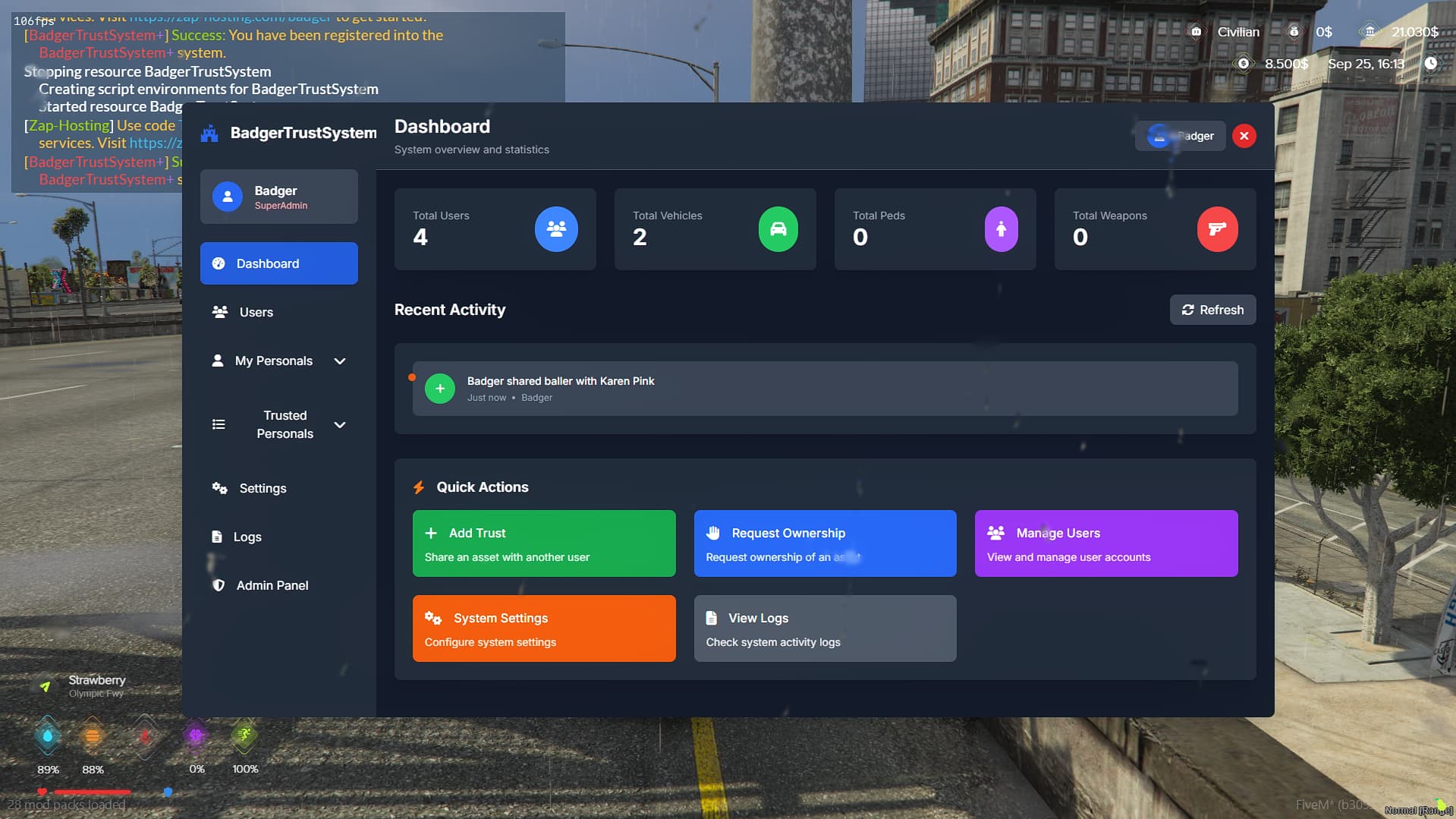This screenshot has width=1456, height=819.
Task: Click the Total Vehicles value 2
Action: 640,238
